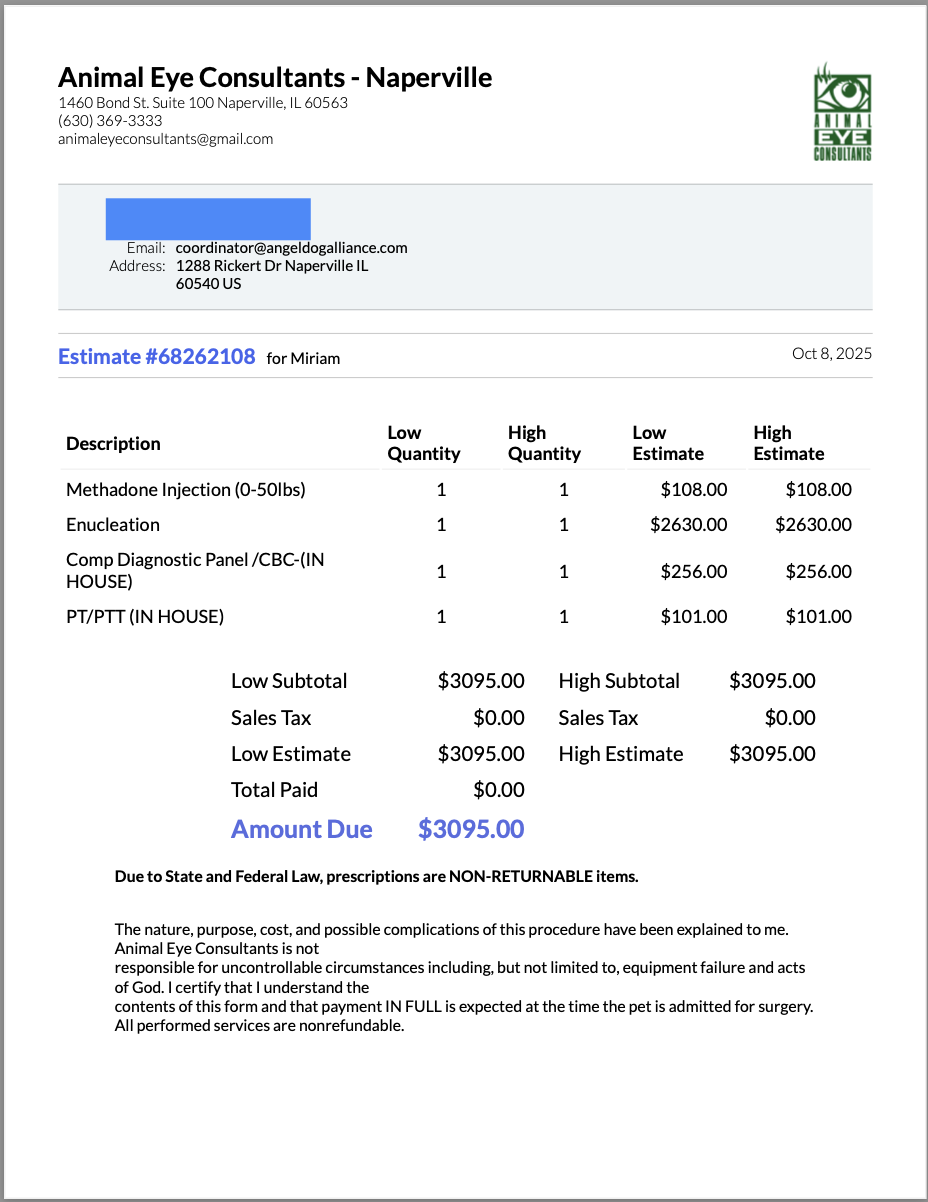
Task: Click the Total Paid label
Action: tap(274, 790)
